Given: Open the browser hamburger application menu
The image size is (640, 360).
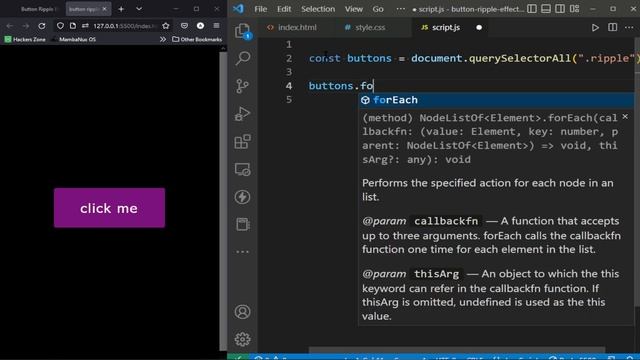Looking at the screenshot, I should pos(216,26).
